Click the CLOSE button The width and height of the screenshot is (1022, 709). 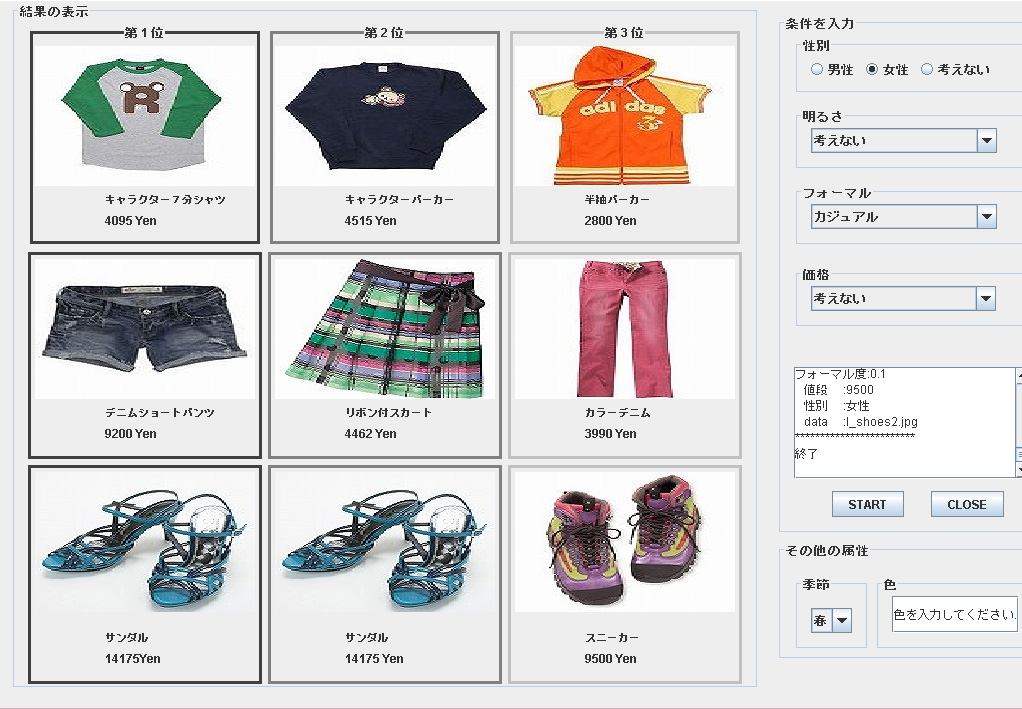click(x=967, y=504)
